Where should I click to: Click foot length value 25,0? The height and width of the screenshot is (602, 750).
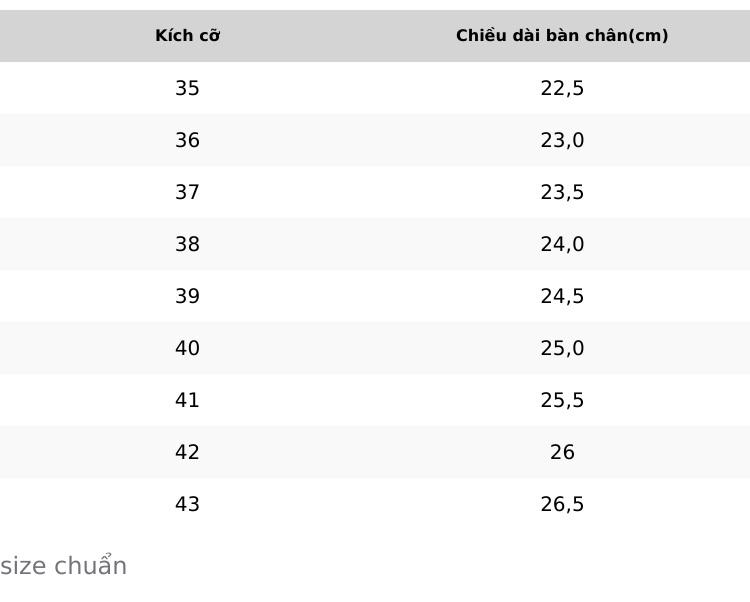(562, 348)
